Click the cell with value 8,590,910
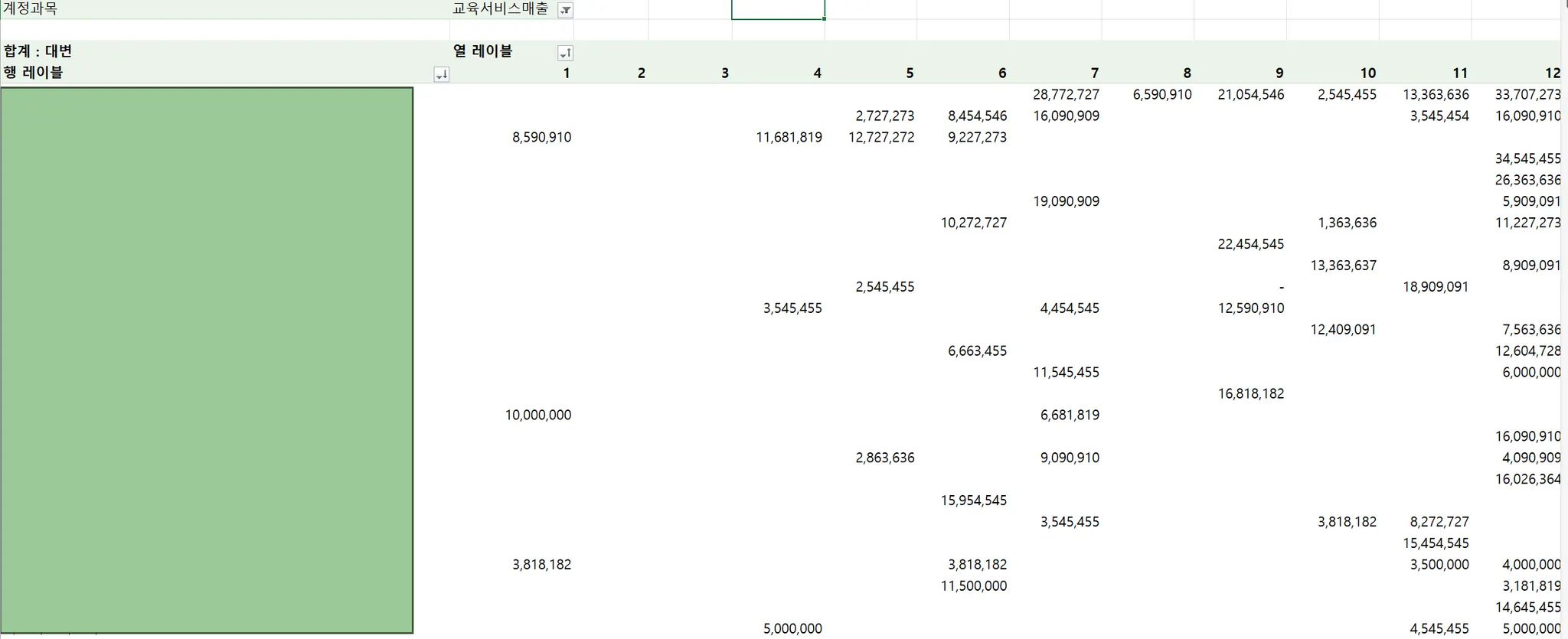Image resolution: width=1568 pixels, height=639 pixels. pyautogui.click(x=541, y=138)
